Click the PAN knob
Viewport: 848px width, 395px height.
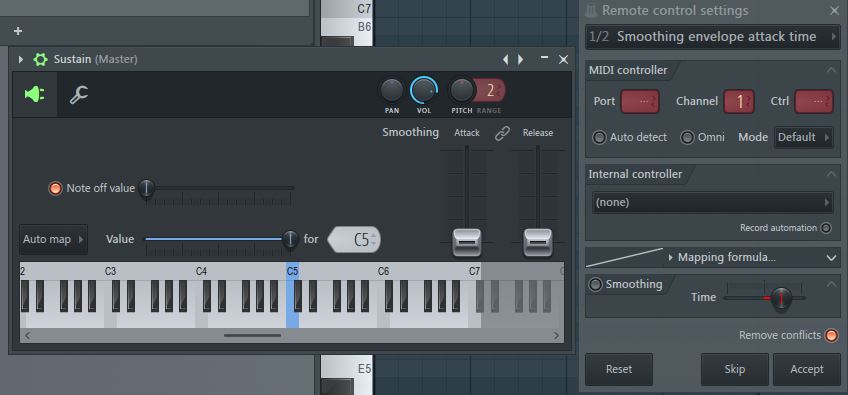392,90
